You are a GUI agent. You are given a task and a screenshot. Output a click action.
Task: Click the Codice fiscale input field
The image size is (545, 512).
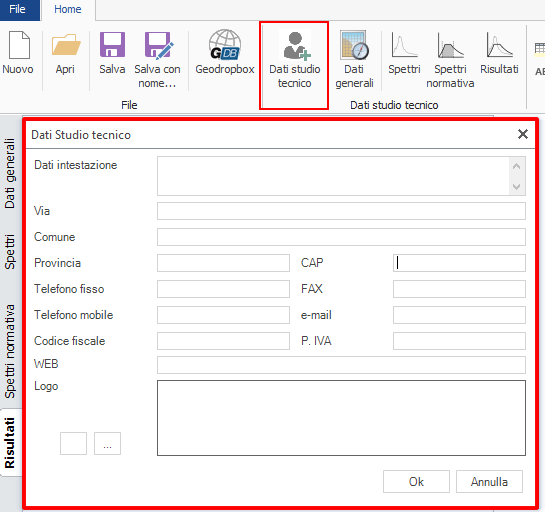pos(223,341)
